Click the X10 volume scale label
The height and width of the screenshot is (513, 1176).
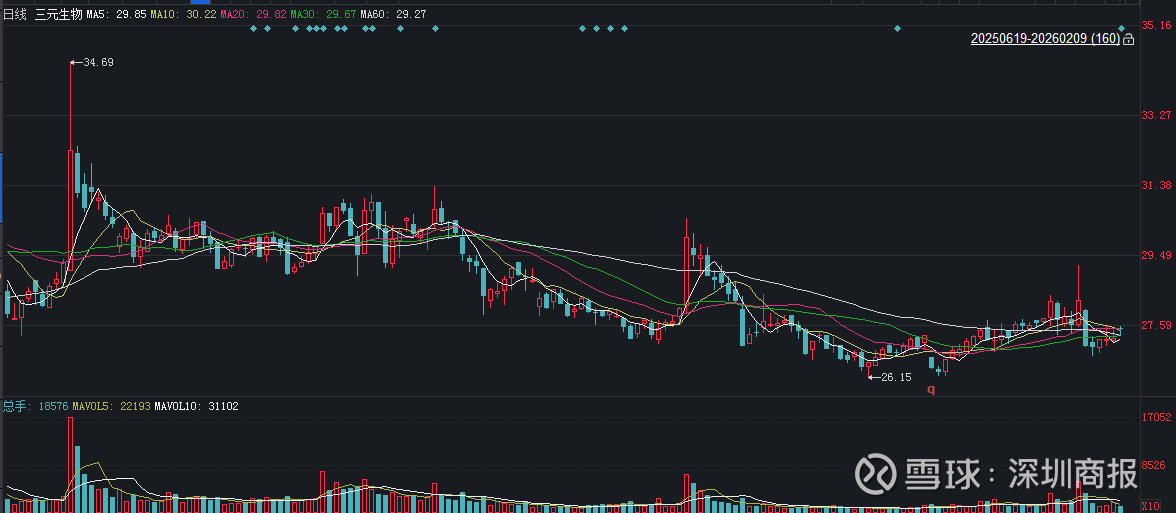pyautogui.click(x=1150, y=506)
